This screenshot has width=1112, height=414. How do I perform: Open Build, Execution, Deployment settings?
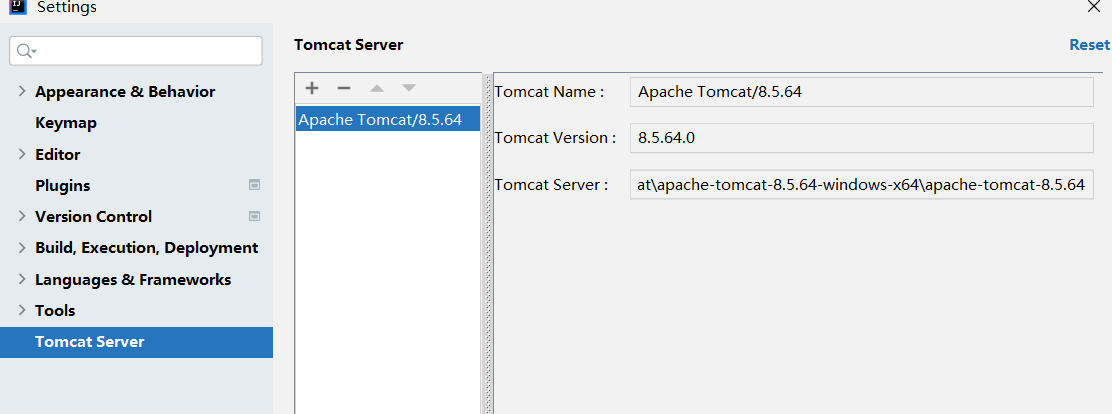[147, 248]
